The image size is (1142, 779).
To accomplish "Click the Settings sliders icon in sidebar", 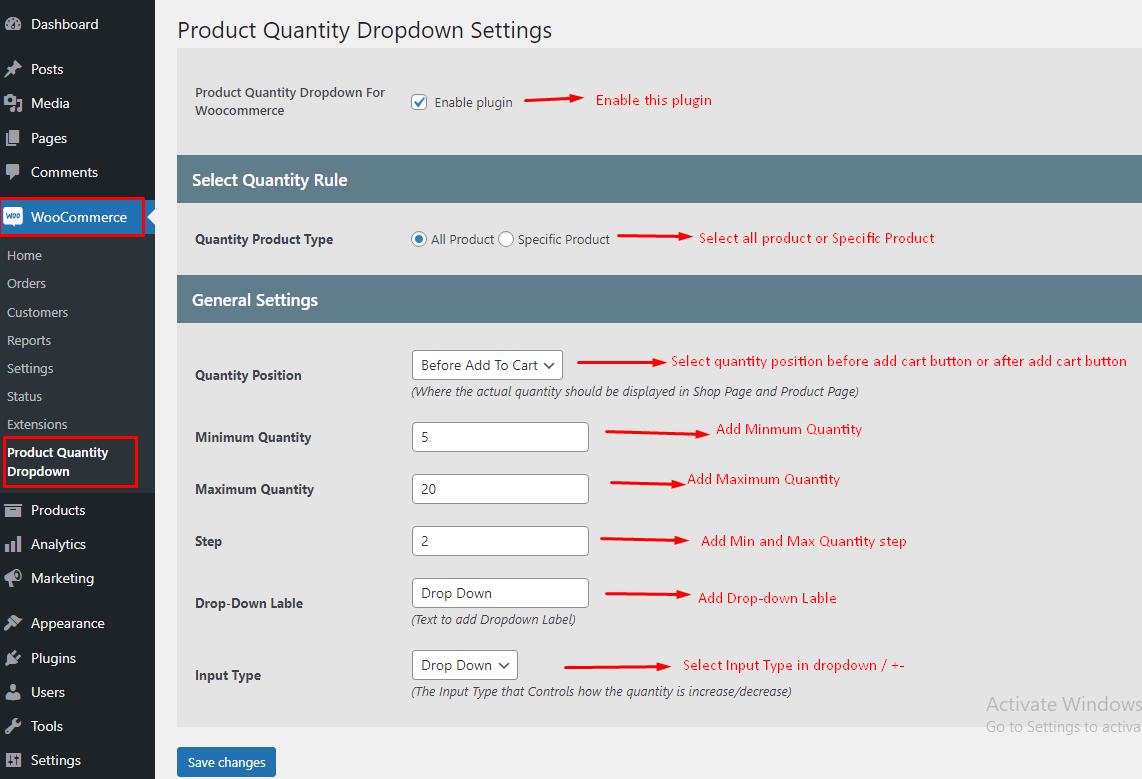I will click(13, 760).
